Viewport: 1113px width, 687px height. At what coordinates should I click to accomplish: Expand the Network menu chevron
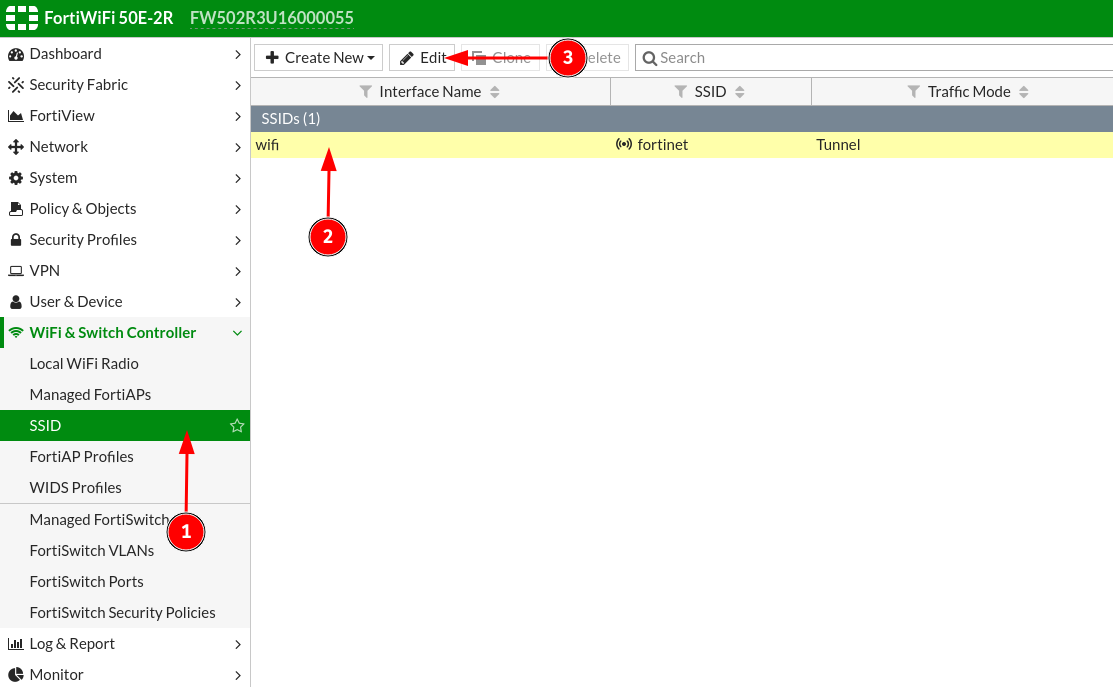(x=237, y=147)
